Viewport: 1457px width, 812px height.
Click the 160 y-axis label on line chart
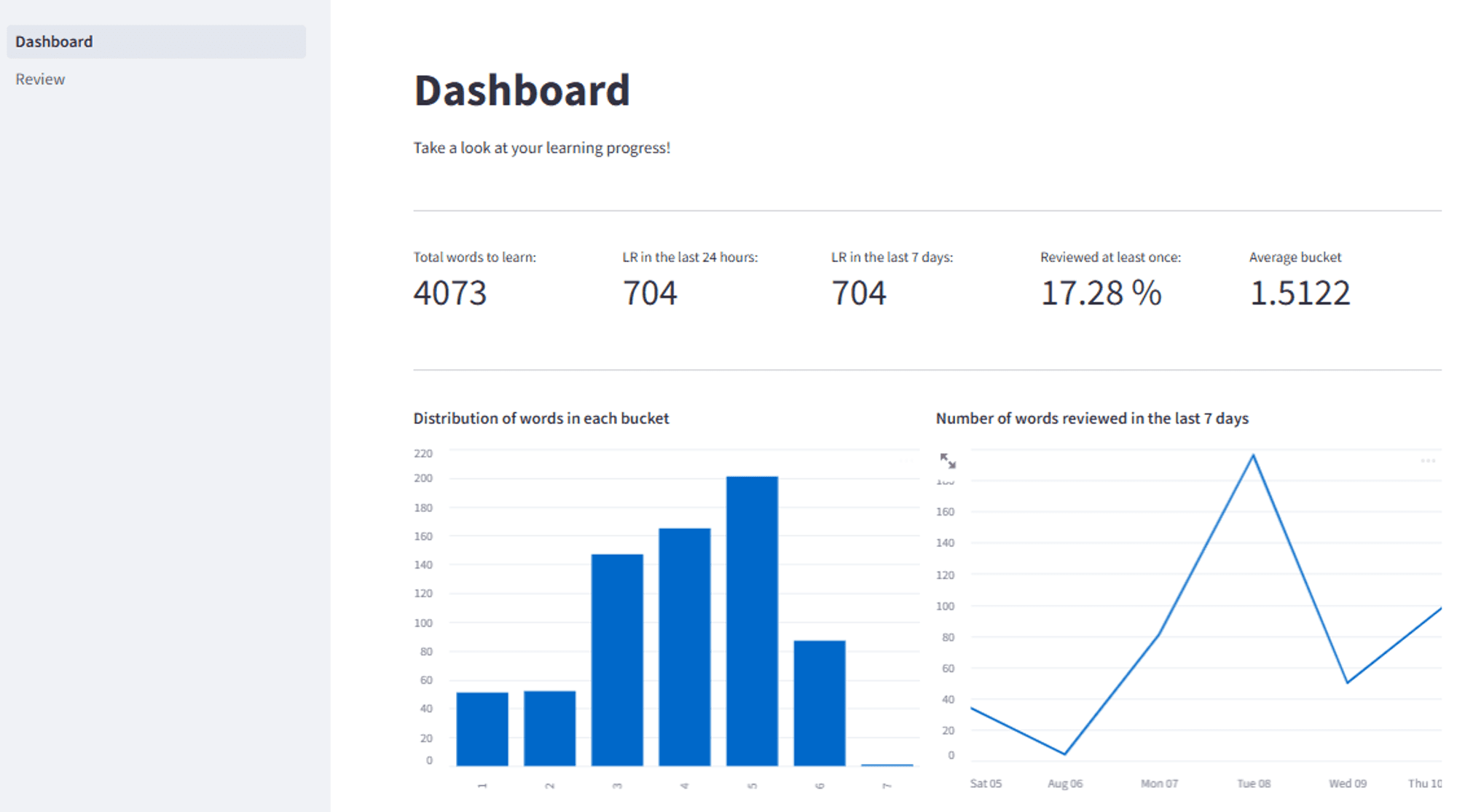(x=945, y=512)
